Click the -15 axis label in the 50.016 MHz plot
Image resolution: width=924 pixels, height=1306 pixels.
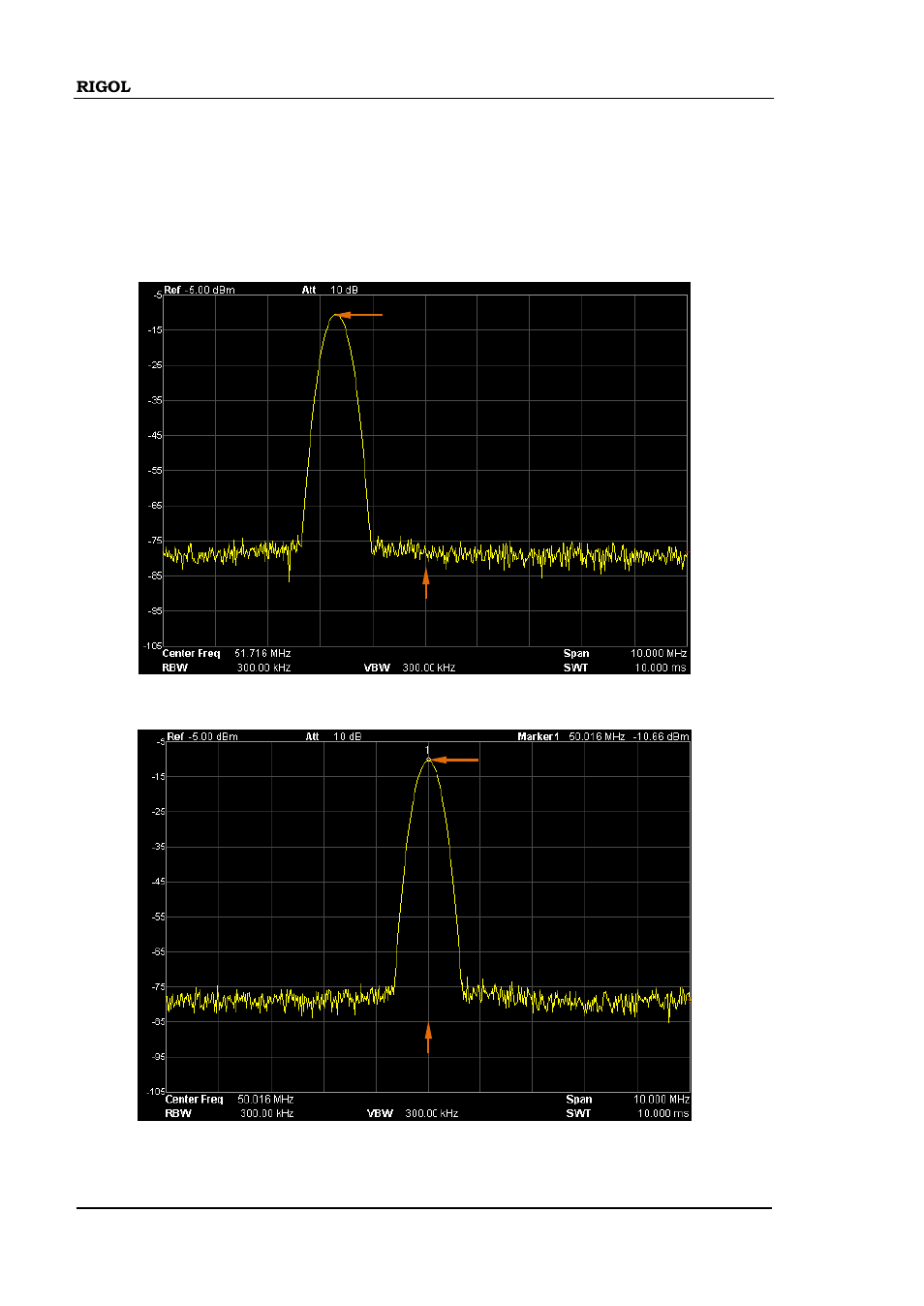coord(157,777)
